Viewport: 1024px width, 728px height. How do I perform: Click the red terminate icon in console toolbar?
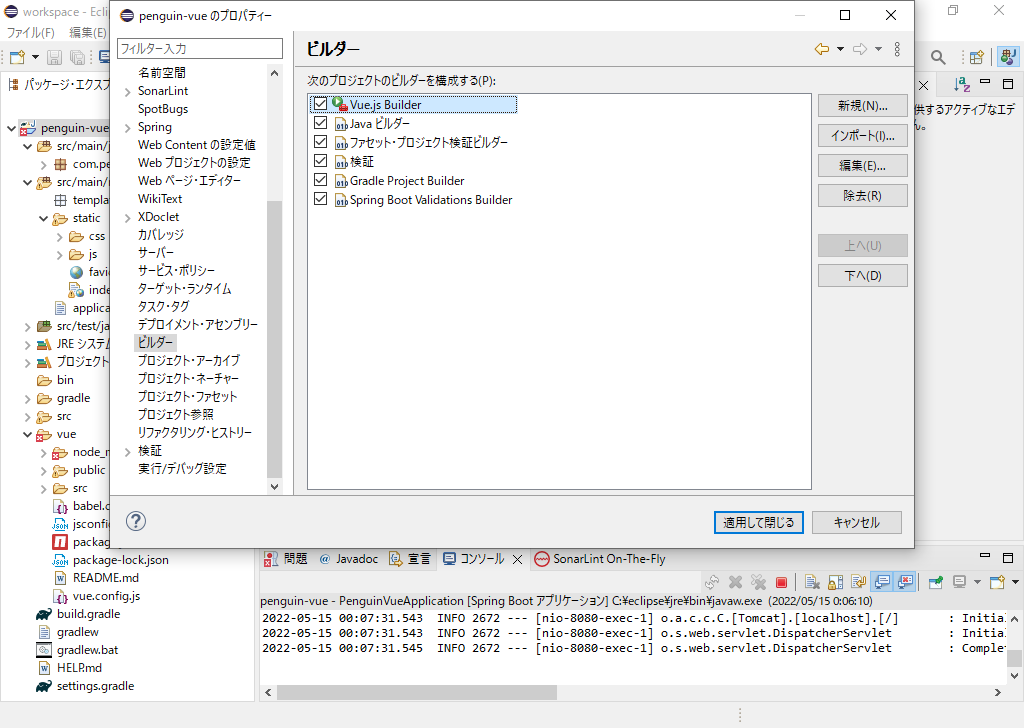[782, 582]
